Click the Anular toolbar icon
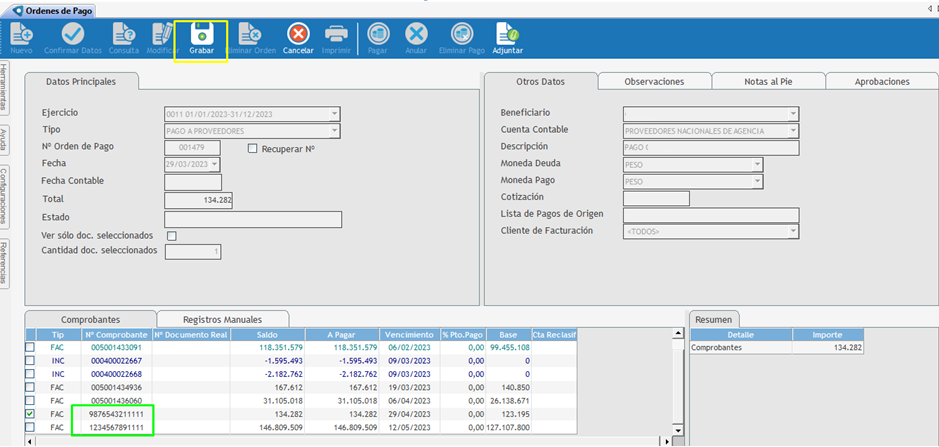939x447 pixels. tap(416, 33)
